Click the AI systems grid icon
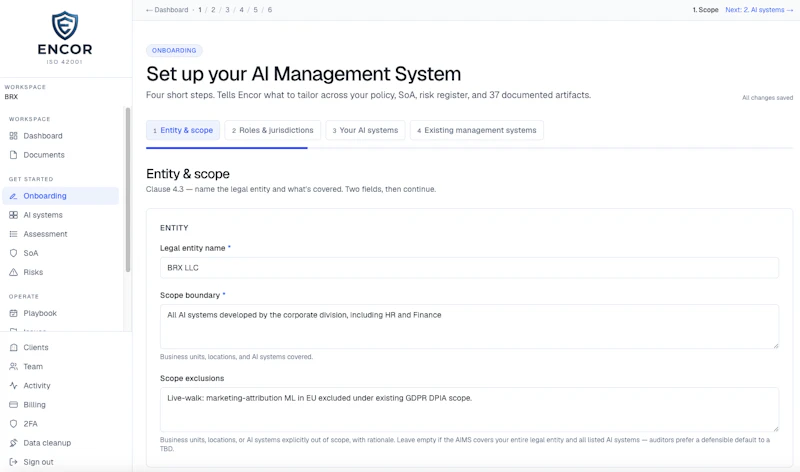The width and height of the screenshot is (800, 472). pyautogui.click(x=13, y=215)
